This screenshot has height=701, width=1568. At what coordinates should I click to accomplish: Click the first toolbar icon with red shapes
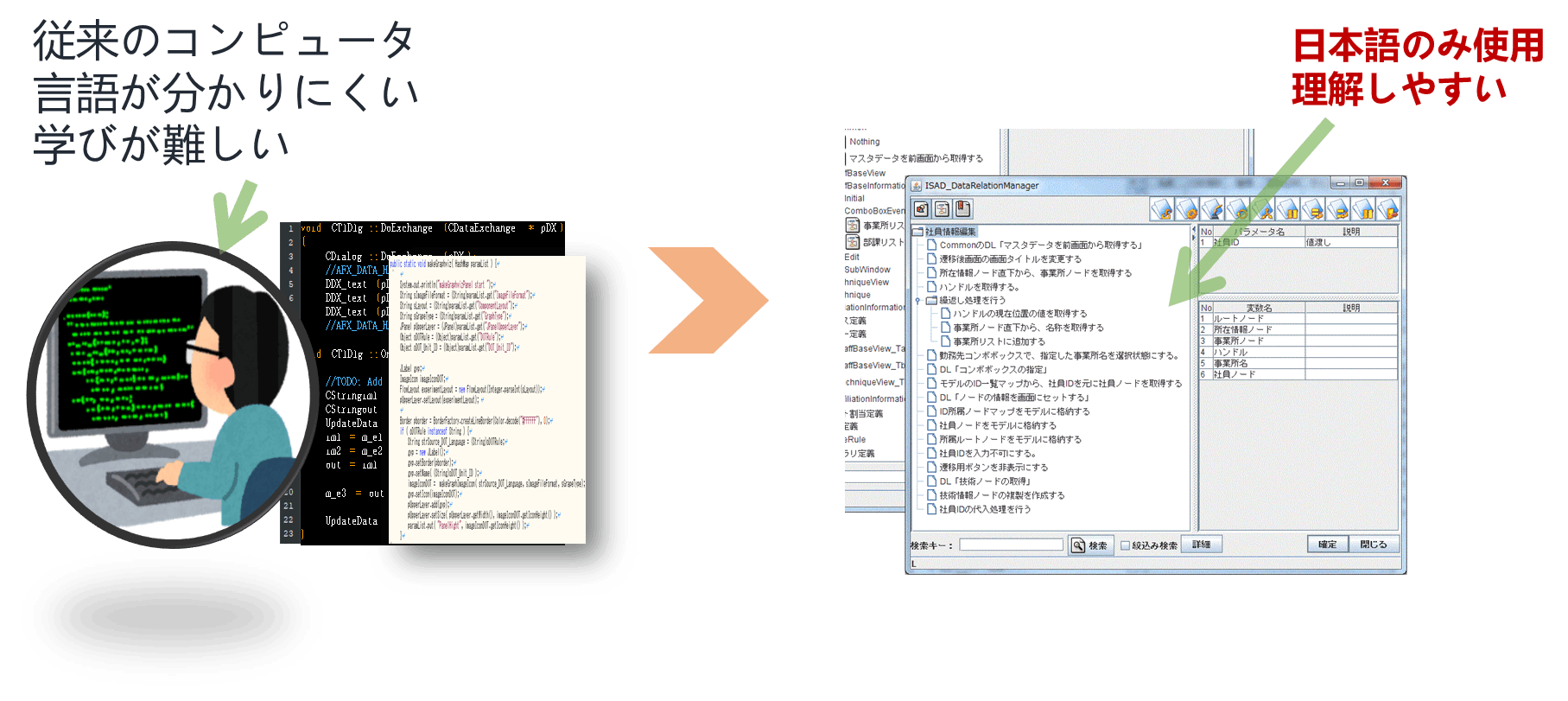click(x=921, y=209)
